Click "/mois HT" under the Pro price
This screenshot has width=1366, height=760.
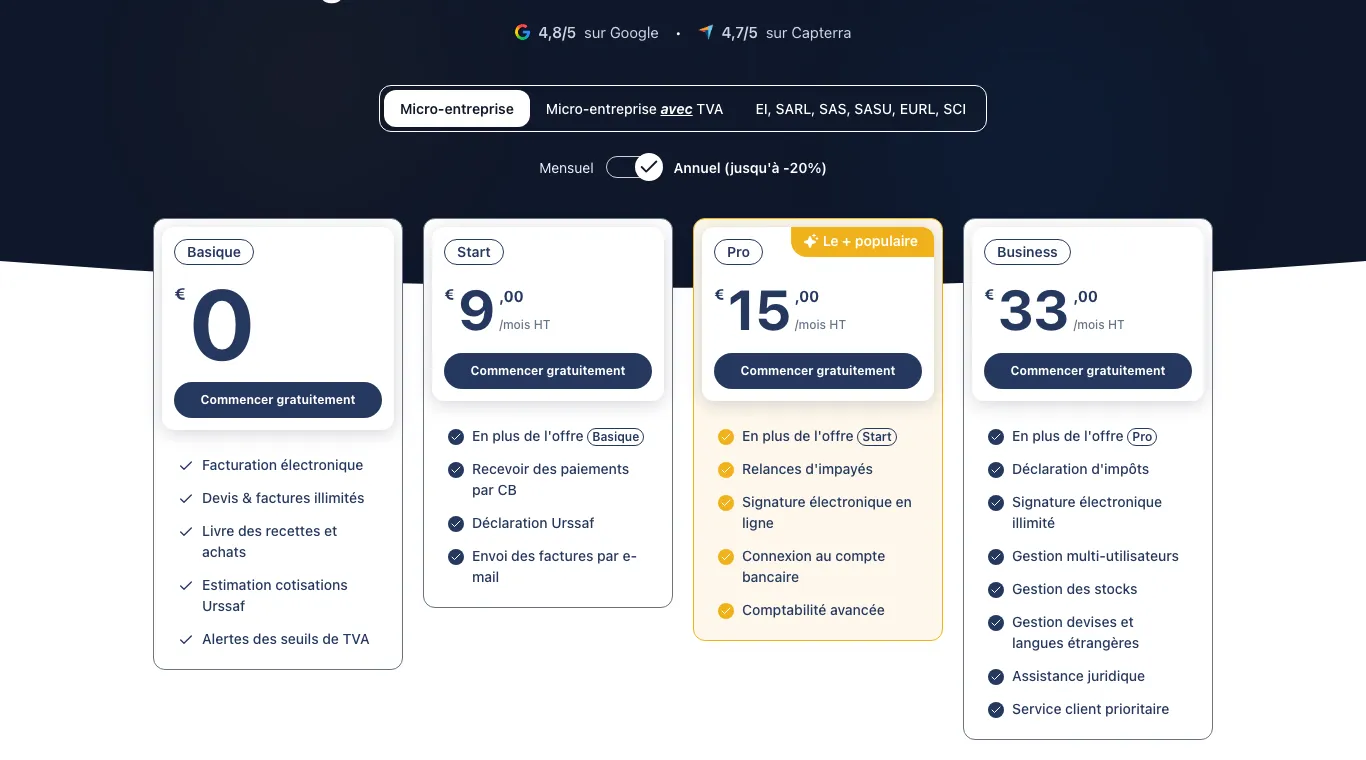click(820, 325)
